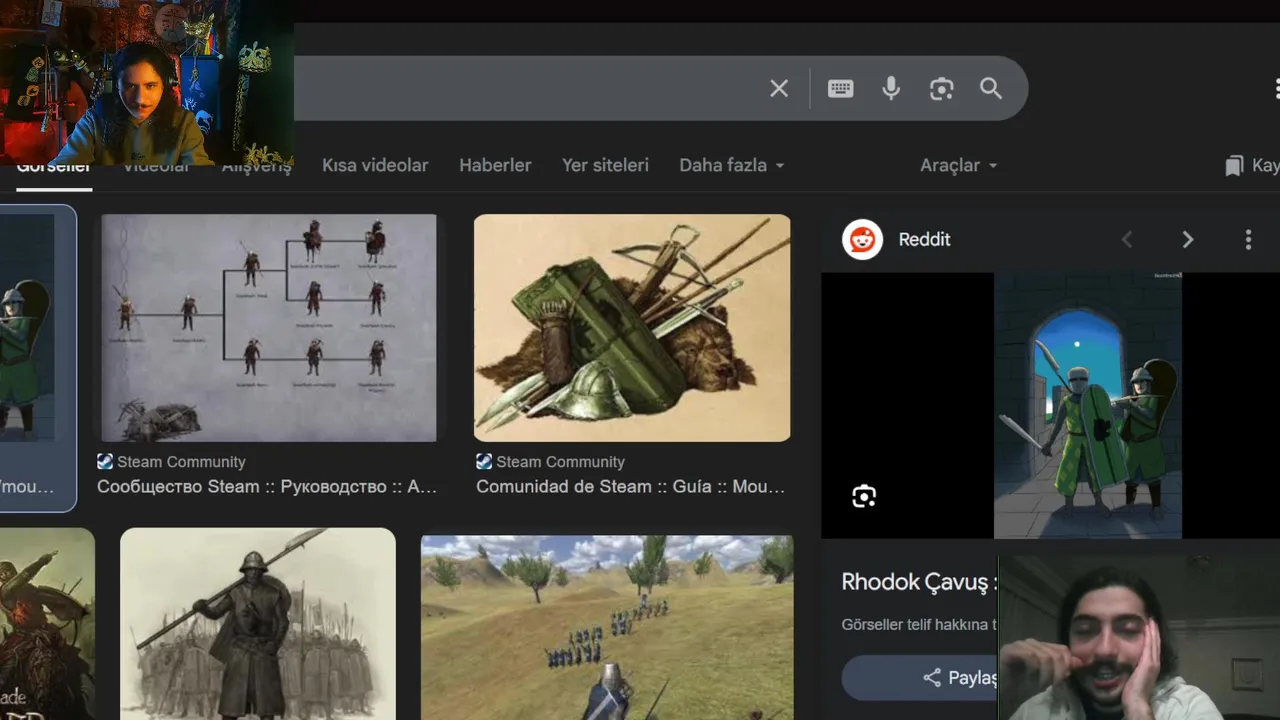
Task: Open the on-screen keyboard input tool
Action: [840, 89]
